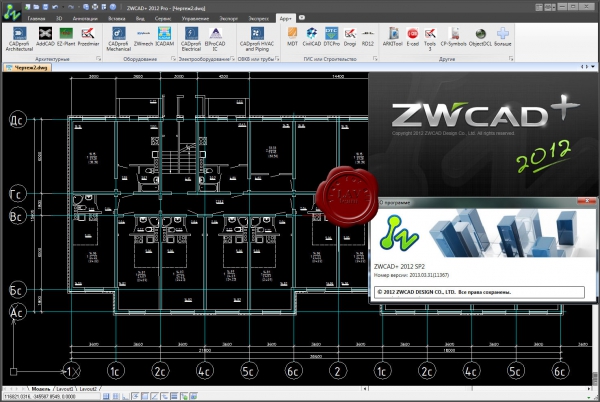
Task: Expand the Электрооборудование panel launcher
Action: [232, 59]
